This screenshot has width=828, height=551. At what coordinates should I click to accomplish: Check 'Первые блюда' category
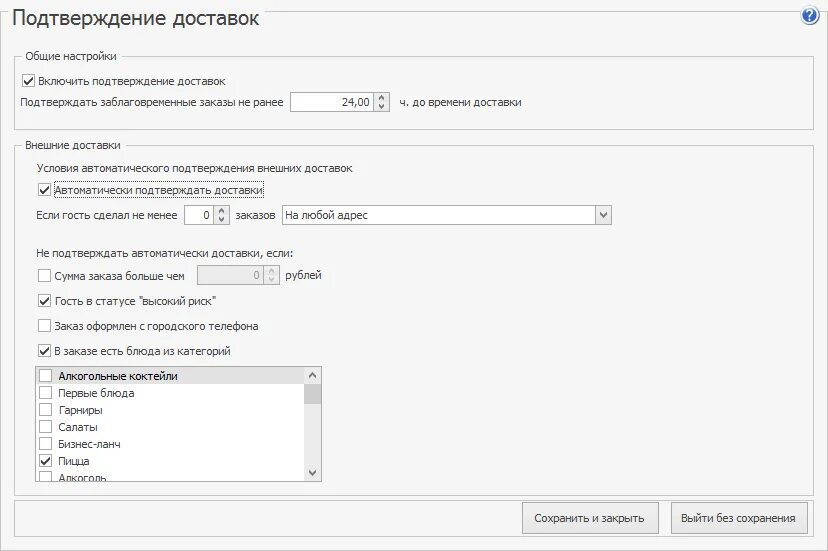46,393
